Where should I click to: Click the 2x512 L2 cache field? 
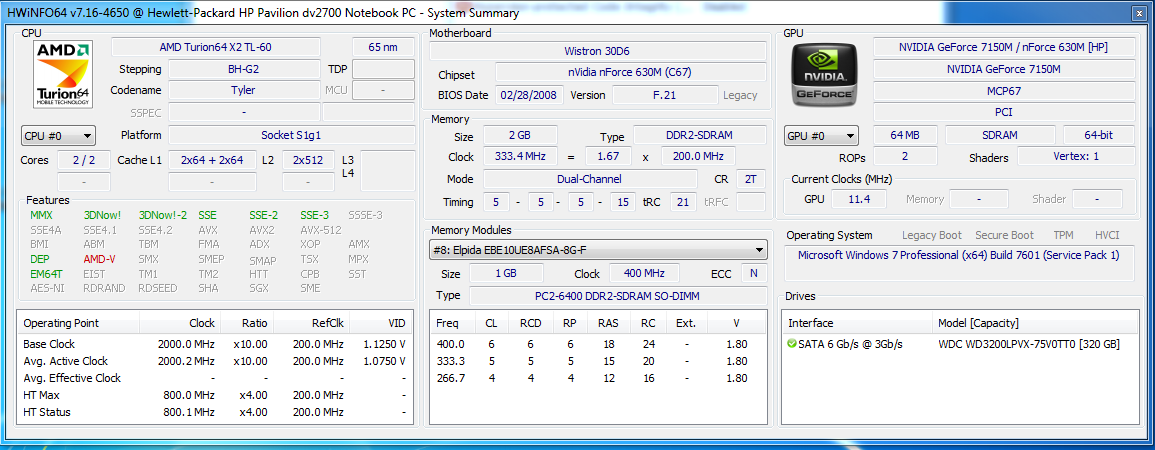coord(309,160)
